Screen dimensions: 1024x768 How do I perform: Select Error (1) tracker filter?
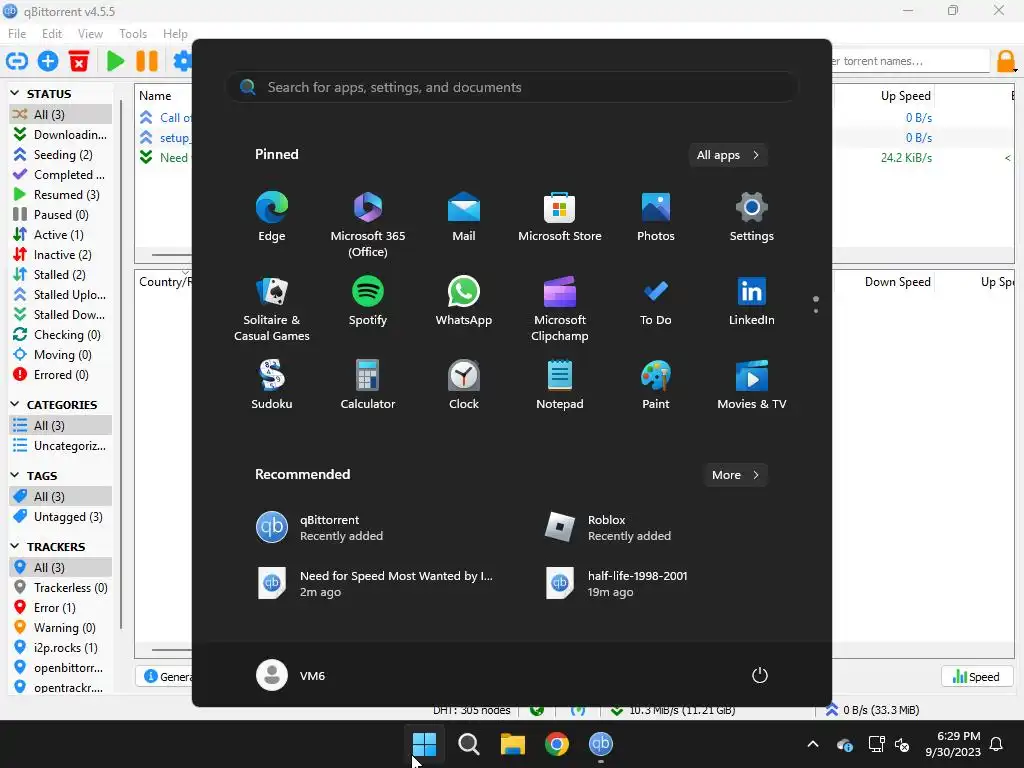click(x=60, y=607)
